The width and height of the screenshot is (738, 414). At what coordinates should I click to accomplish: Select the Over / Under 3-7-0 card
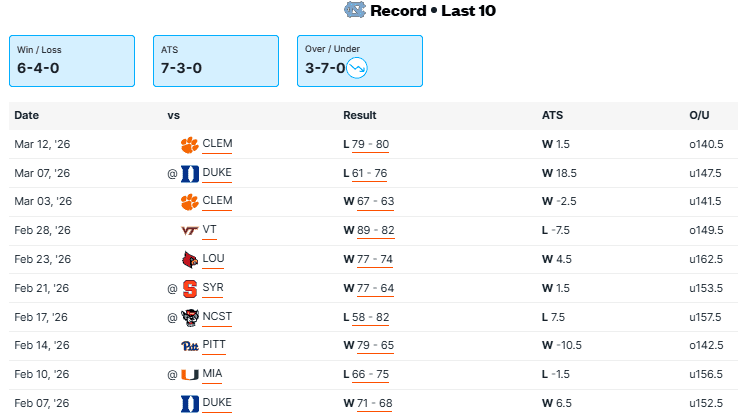click(360, 61)
